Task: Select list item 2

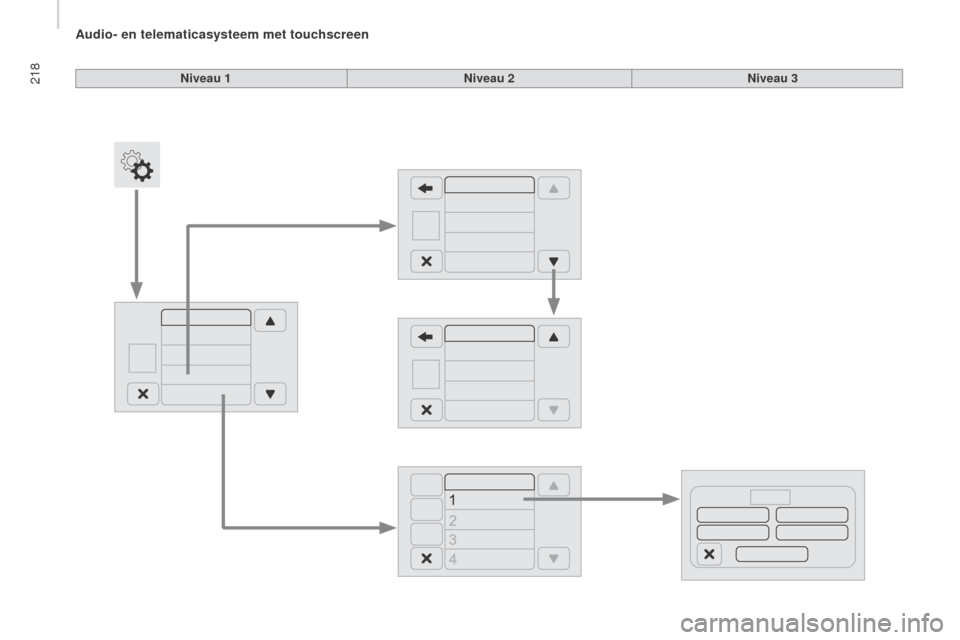Action: [x=489, y=520]
